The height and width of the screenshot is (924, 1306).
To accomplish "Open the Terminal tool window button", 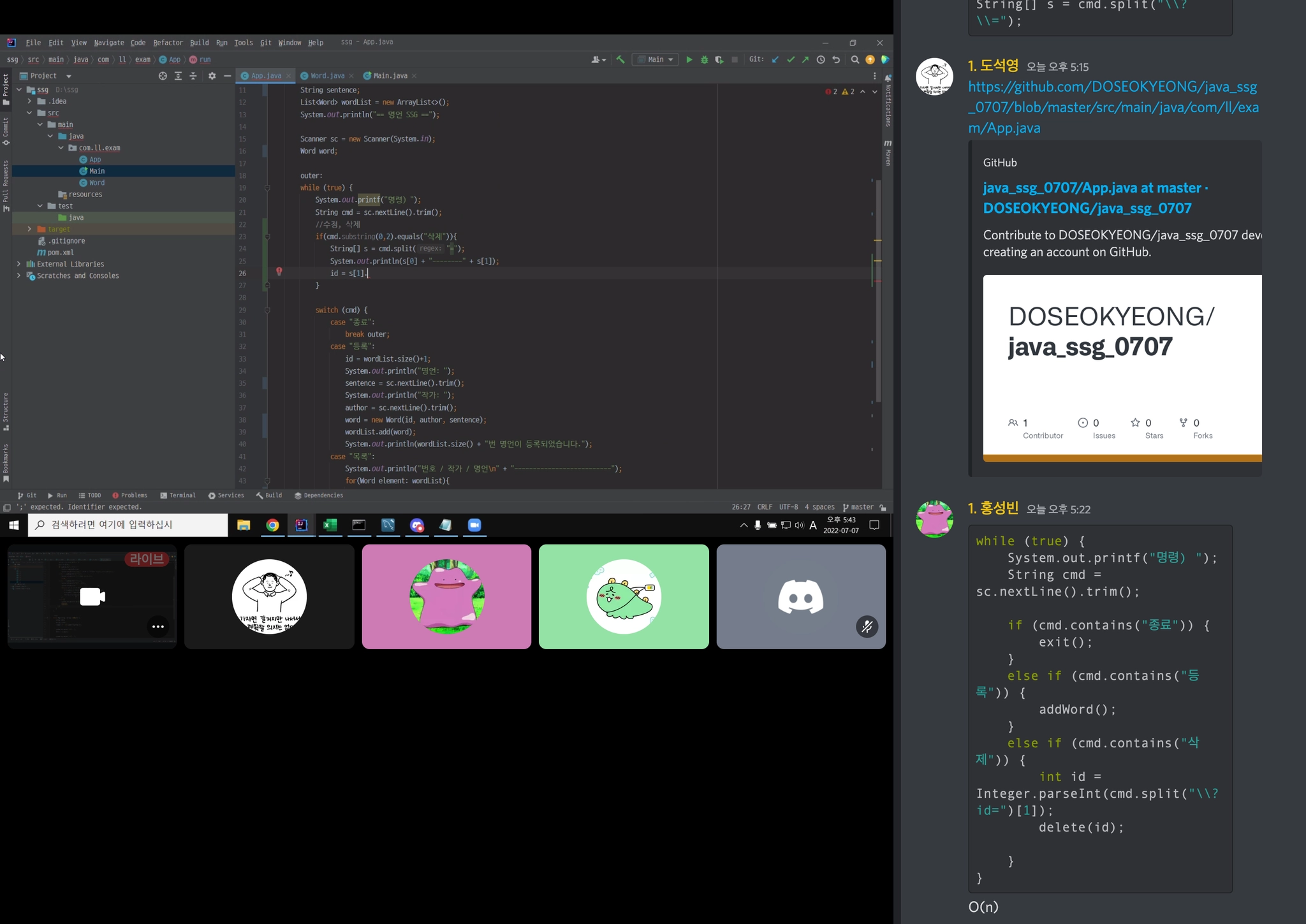I will click(178, 495).
